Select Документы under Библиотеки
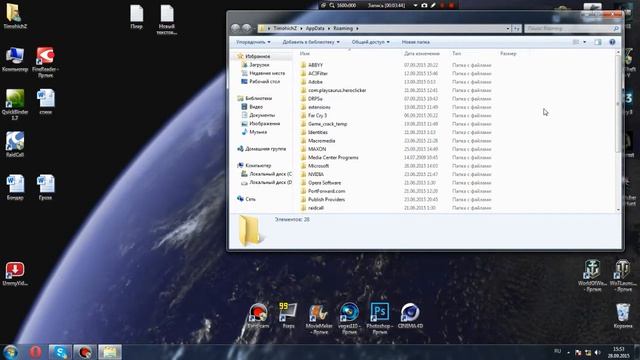Viewport: 640px width, 360px height. [262, 115]
